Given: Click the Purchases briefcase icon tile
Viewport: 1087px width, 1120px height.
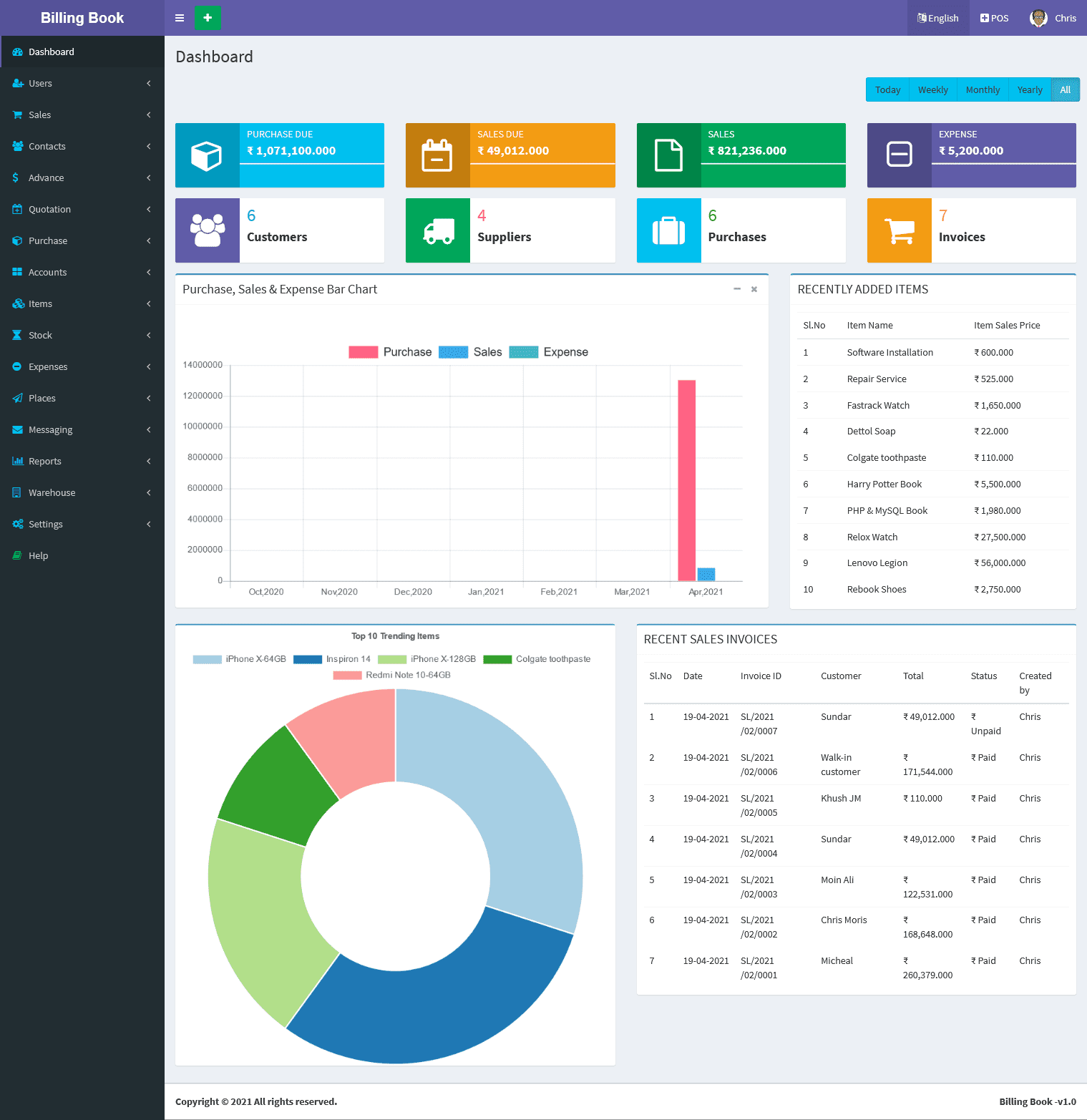Looking at the screenshot, I should [668, 230].
